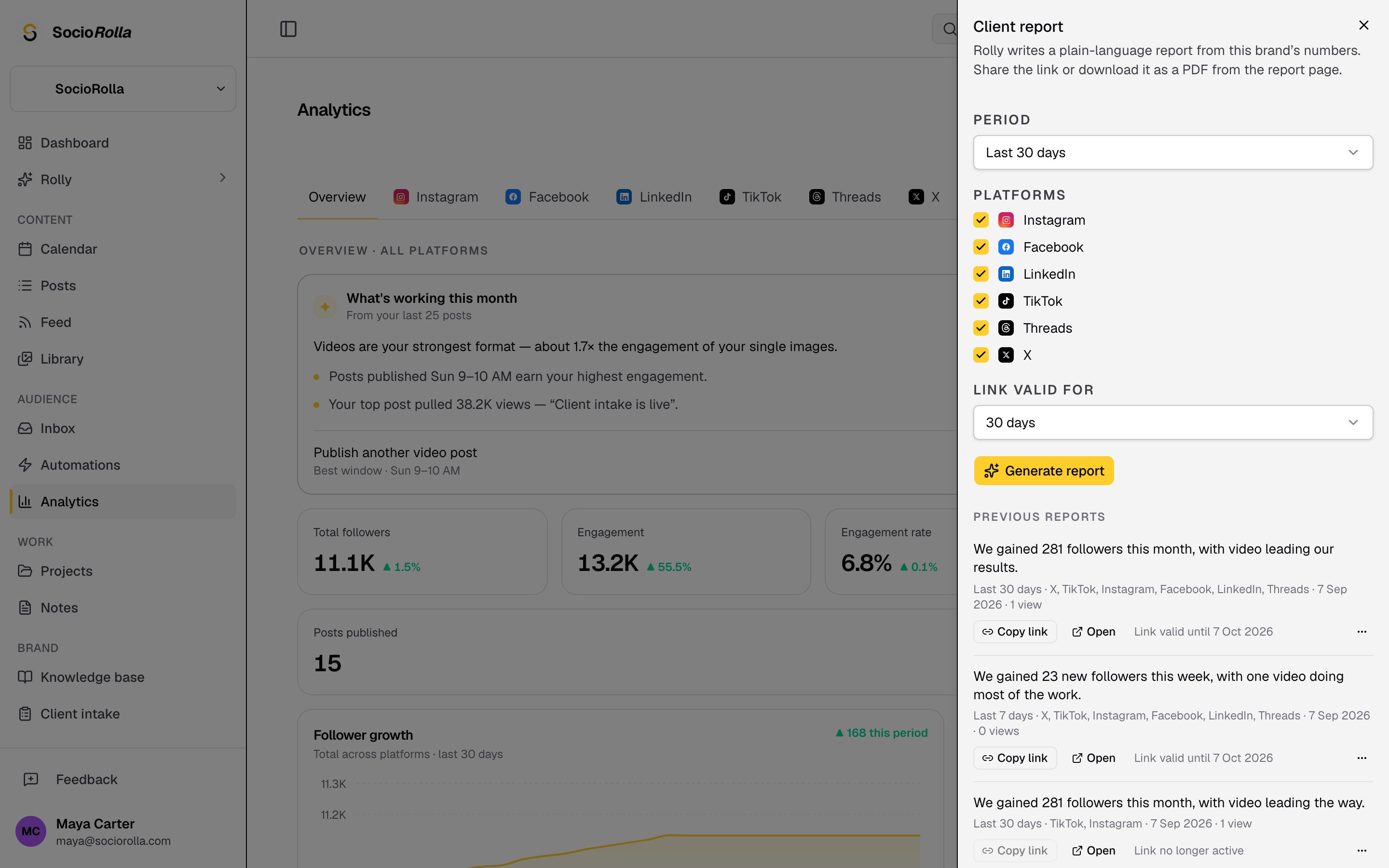Open Knowledge base under Brand
This screenshot has width=1389, height=868.
123,678
